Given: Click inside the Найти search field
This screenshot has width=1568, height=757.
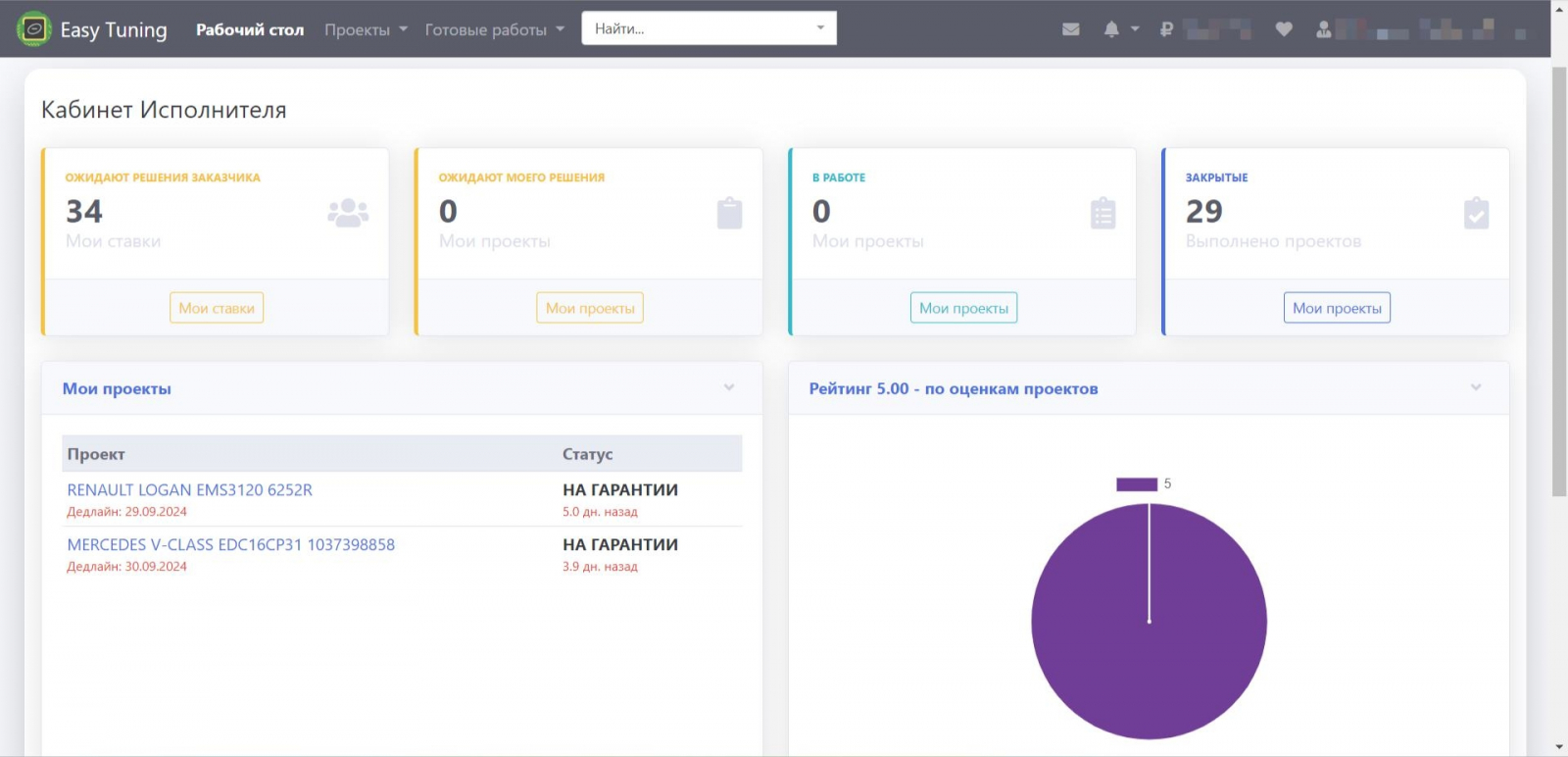Looking at the screenshot, I should coord(696,28).
